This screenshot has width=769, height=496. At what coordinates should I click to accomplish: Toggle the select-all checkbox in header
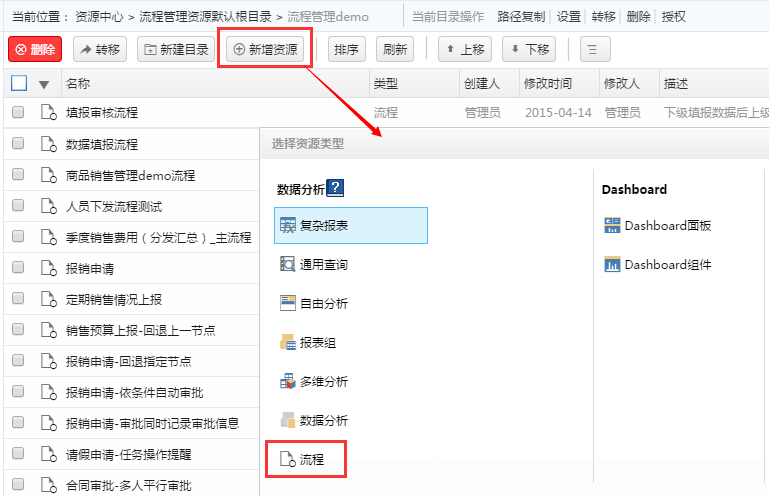point(19,84)
